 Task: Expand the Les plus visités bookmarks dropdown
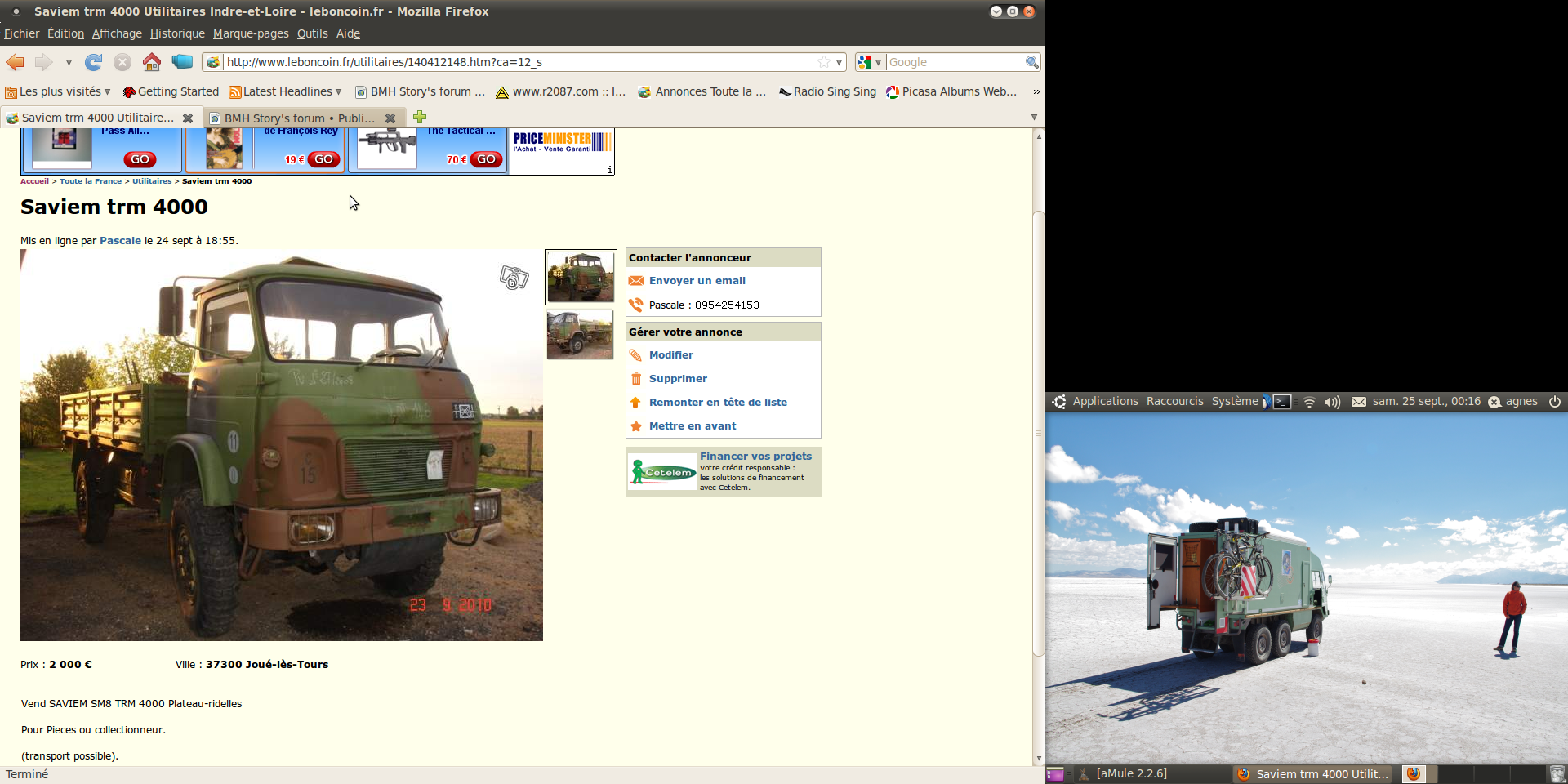pyautogui.click(x=65, y=91)
